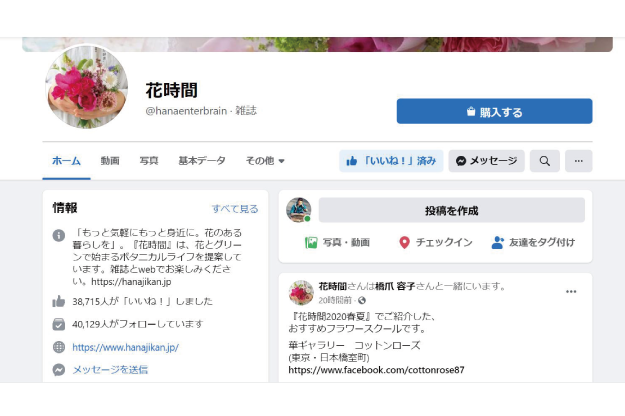Click 華ギャラリー コットンローズ text in post
The width and height of the screenshot is (625, 416).
click(354, 345)
